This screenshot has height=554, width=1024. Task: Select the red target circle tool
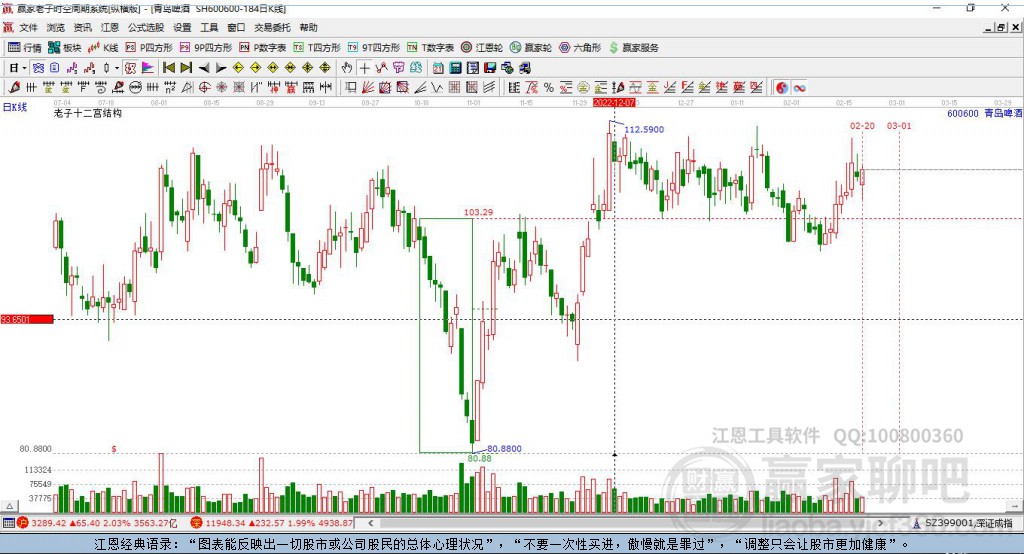[204, 88]
